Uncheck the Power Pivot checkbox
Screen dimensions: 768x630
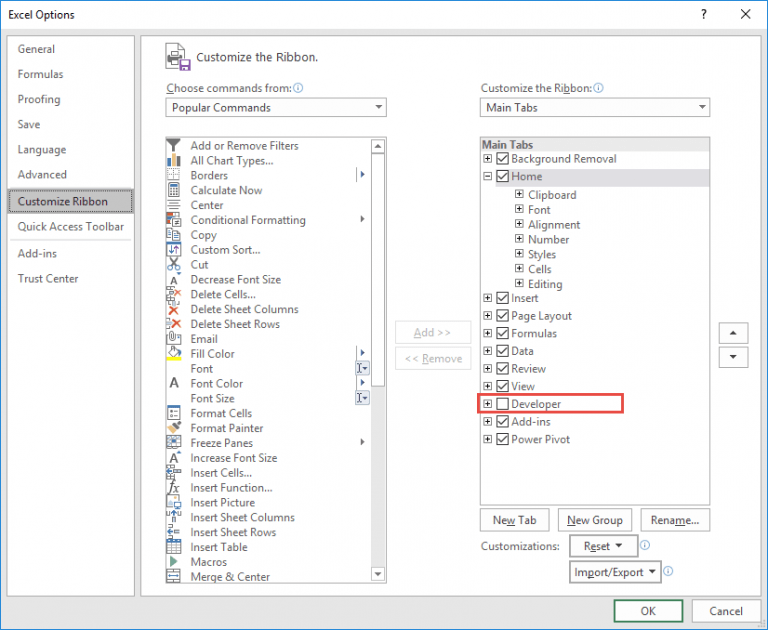pyautogui.click(x=502, y=439)
